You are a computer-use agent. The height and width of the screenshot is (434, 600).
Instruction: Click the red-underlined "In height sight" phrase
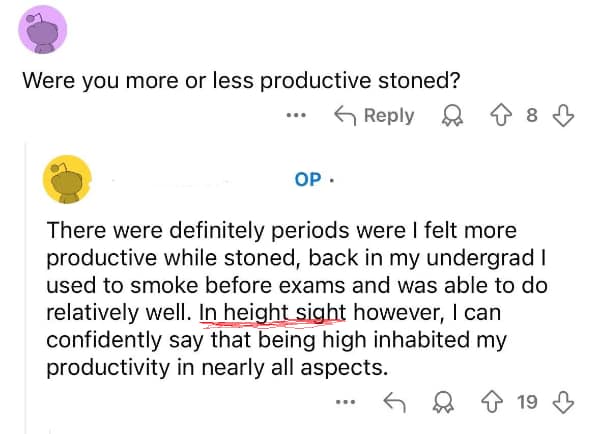pyautogui.click(x=271, y=312)
